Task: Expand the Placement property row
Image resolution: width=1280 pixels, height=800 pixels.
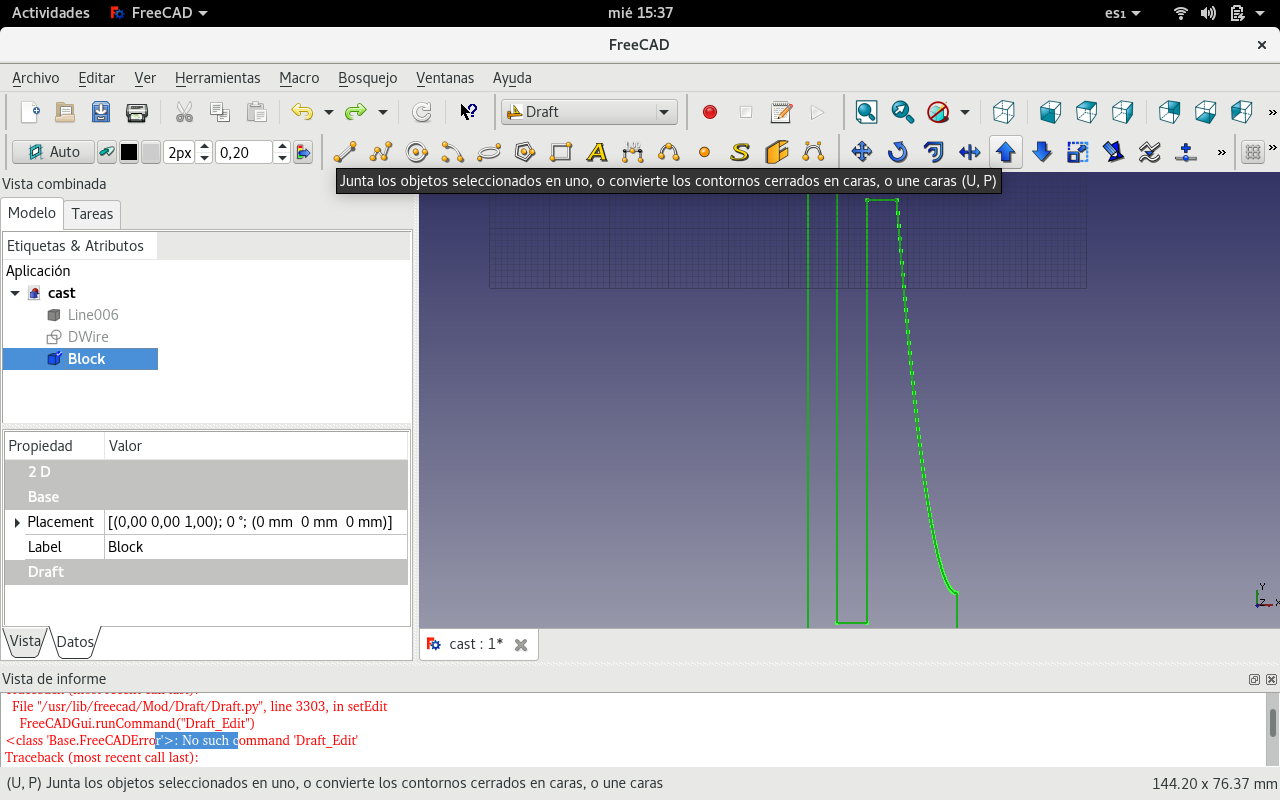Action: pyautogui.click(x=17, y=522)
